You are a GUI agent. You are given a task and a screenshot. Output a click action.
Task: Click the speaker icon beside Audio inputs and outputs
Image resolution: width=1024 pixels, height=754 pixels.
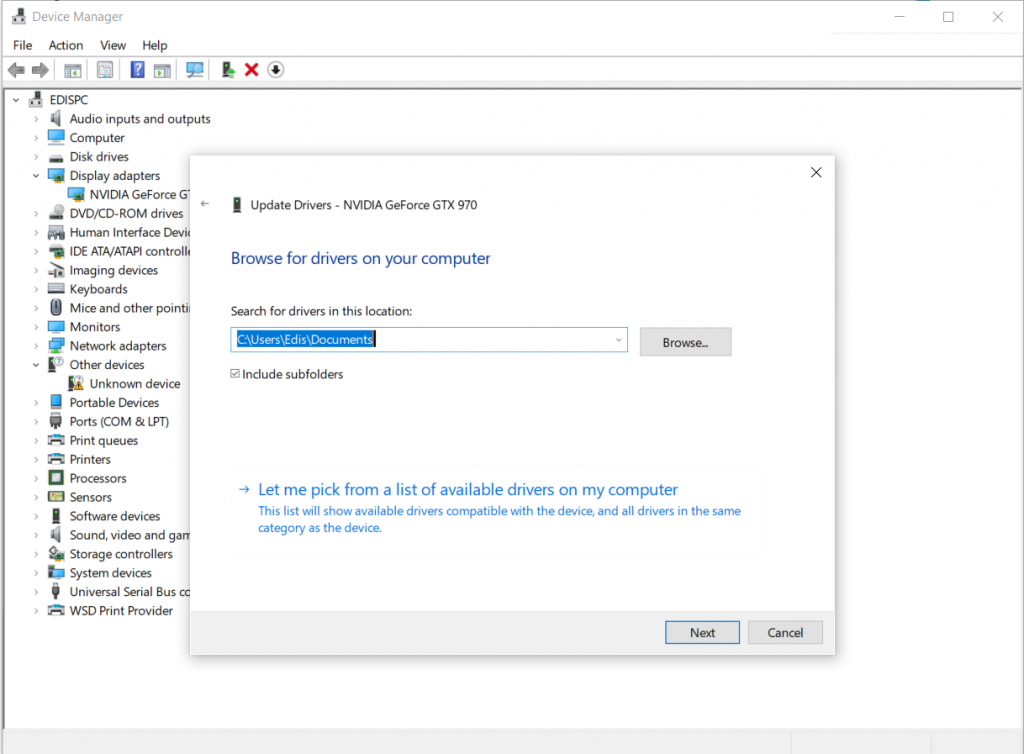(x=56, y=119)
